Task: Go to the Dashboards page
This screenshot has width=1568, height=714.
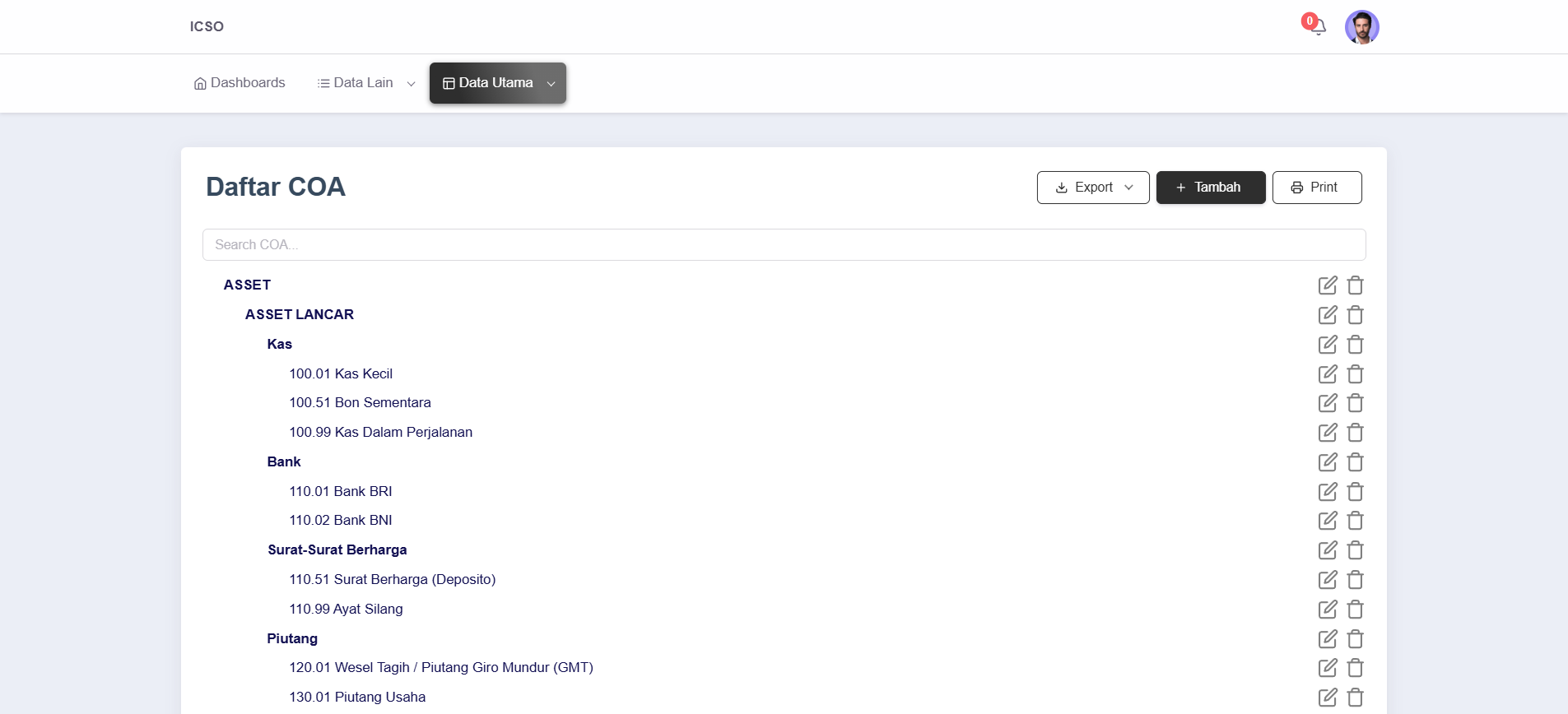Action: pyautogui.click(x=240, y=83)
